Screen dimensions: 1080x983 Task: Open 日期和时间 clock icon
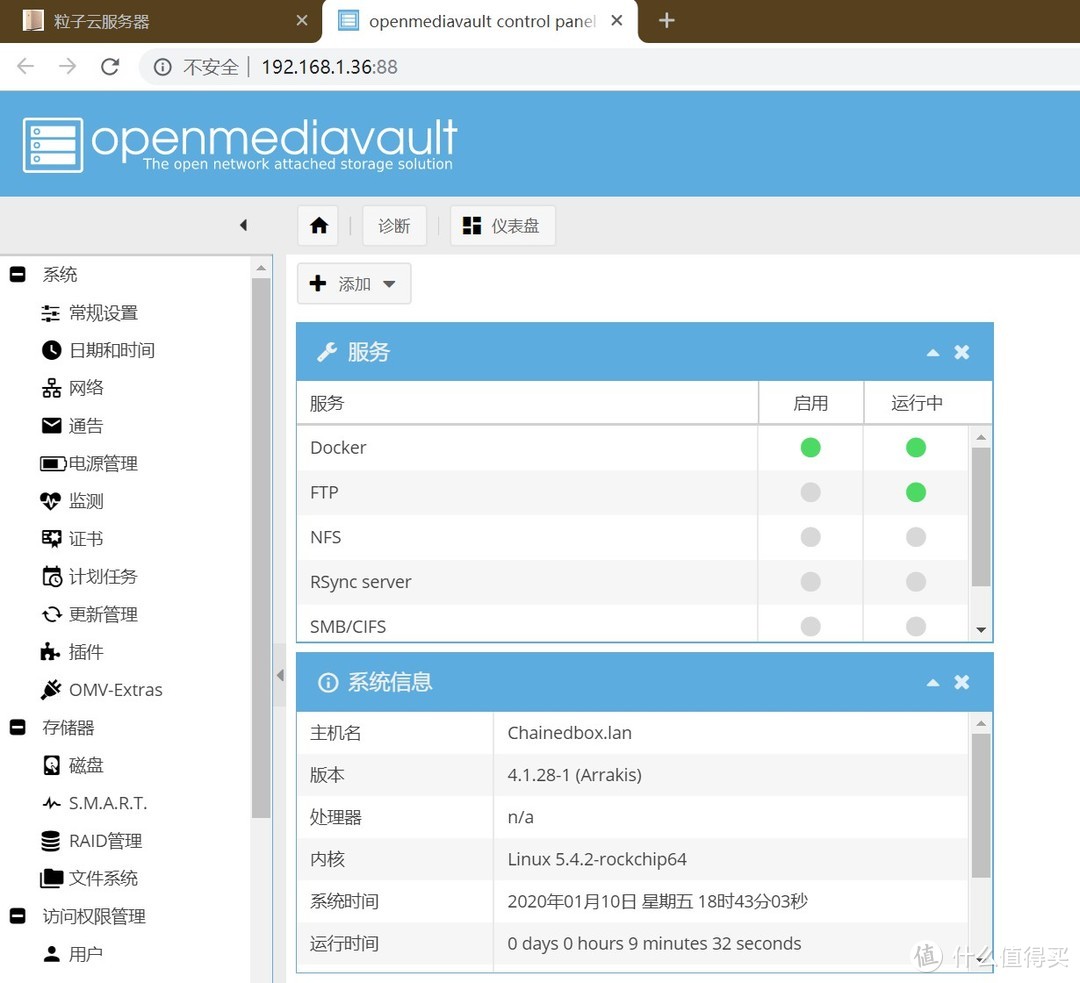click(x=51, y=351)
